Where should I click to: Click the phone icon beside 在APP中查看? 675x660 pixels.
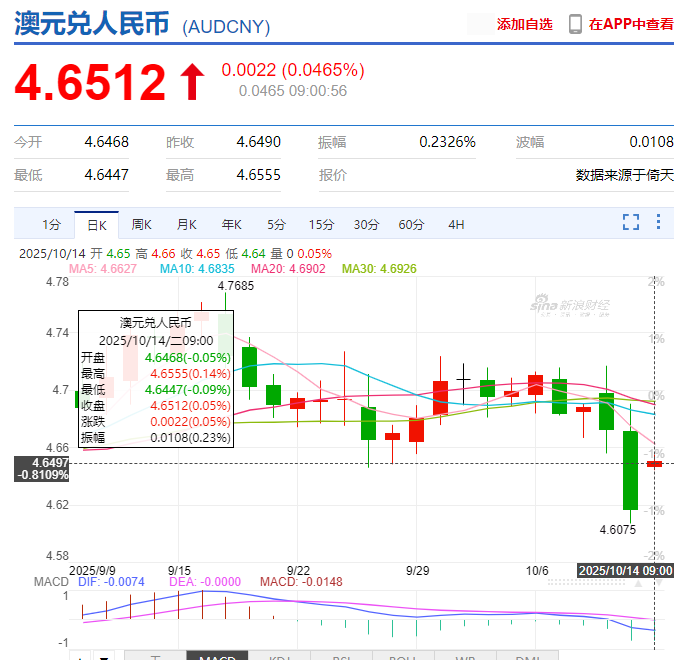click(575, 24)
